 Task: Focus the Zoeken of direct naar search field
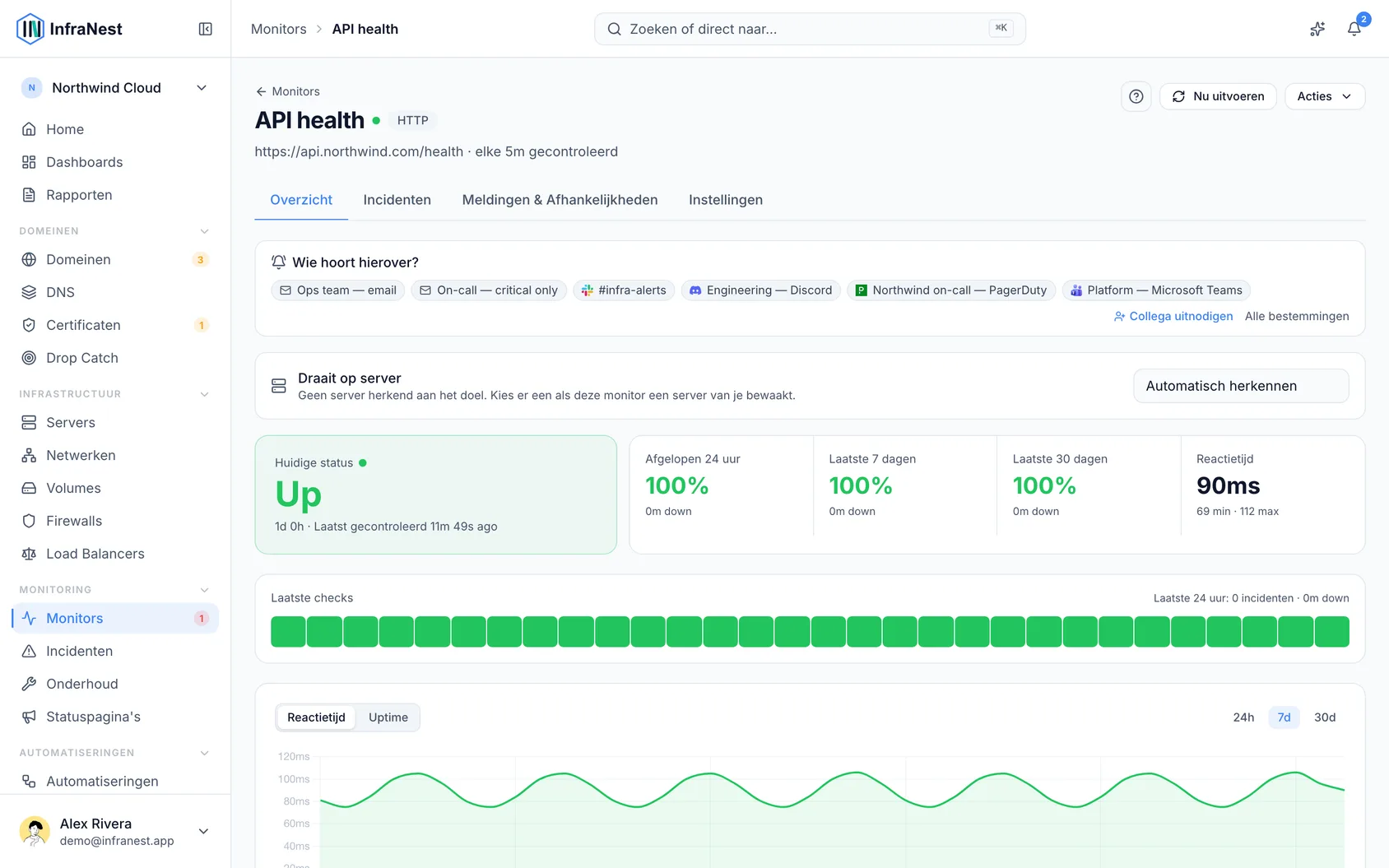810,29
